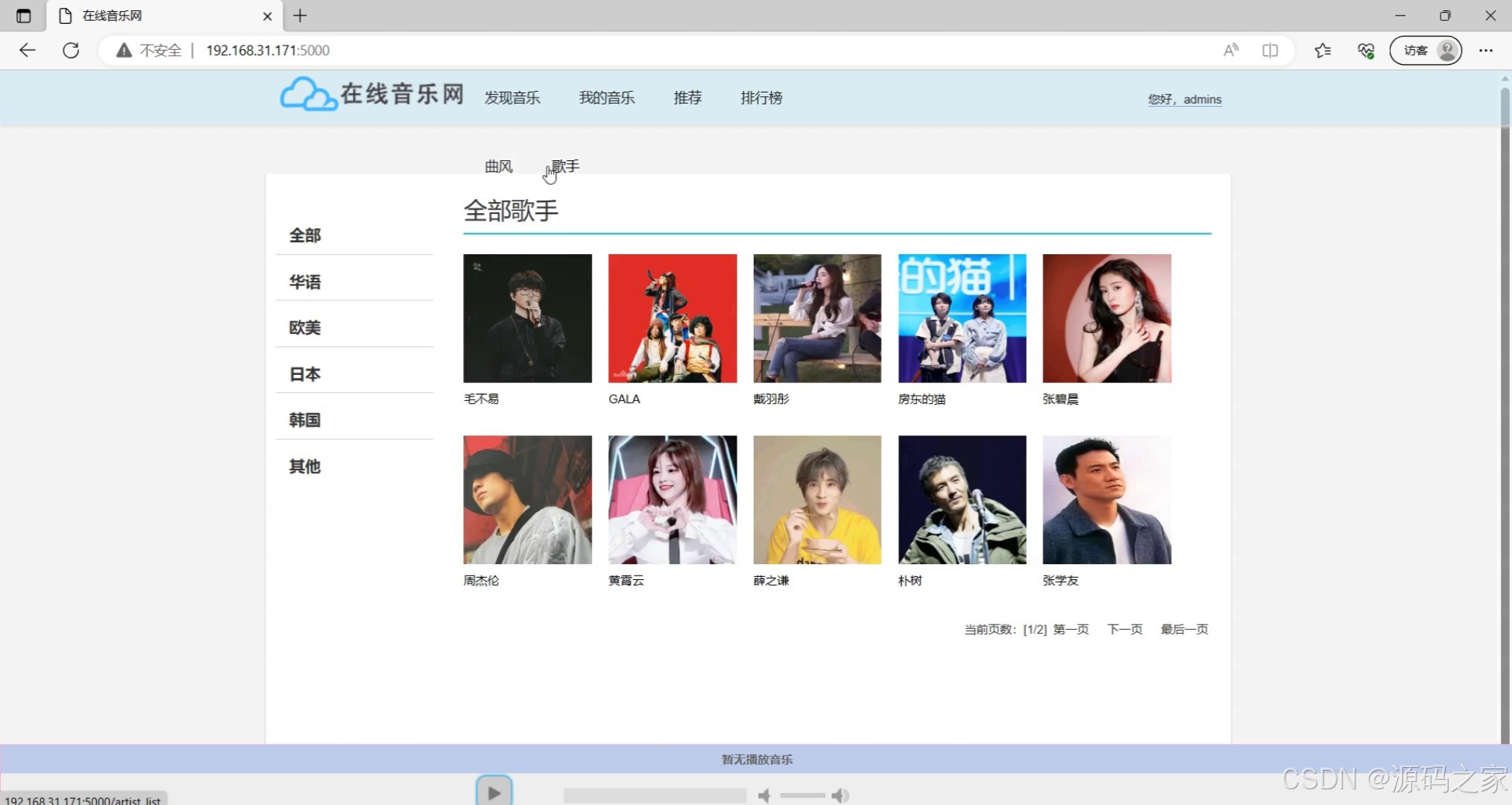
Task: Click the browser address bar
Action: 522,50
